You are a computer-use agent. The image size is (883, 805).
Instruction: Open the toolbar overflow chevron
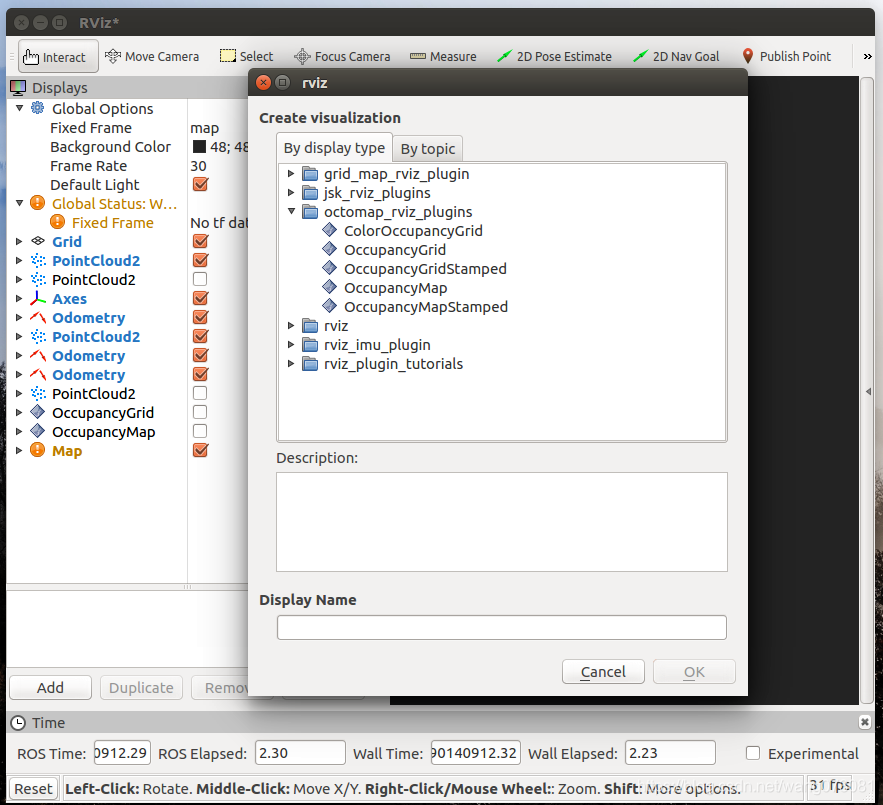(x=867, y=56)
